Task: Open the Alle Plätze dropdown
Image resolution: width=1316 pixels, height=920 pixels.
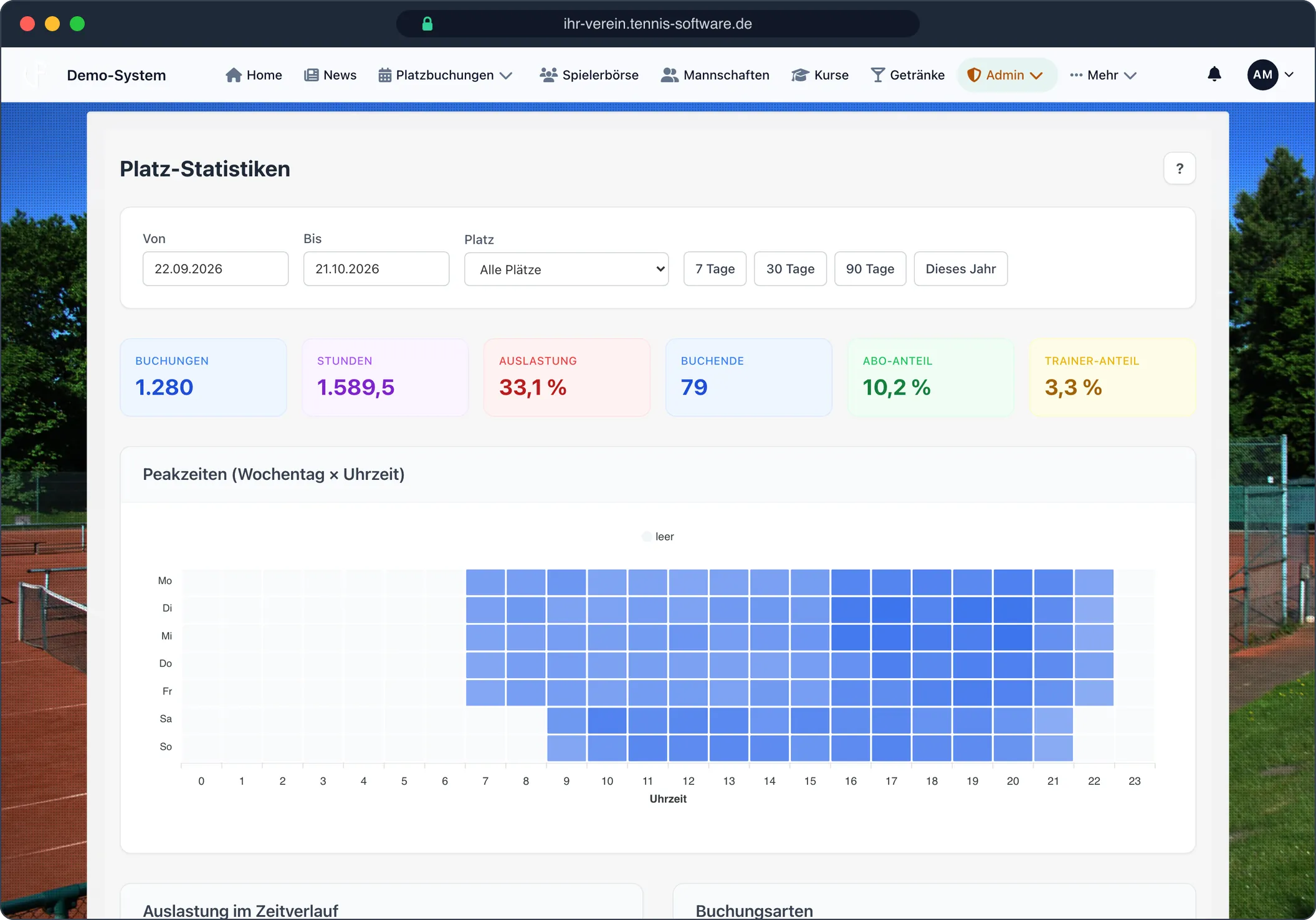Action: (x=566, y=269)
